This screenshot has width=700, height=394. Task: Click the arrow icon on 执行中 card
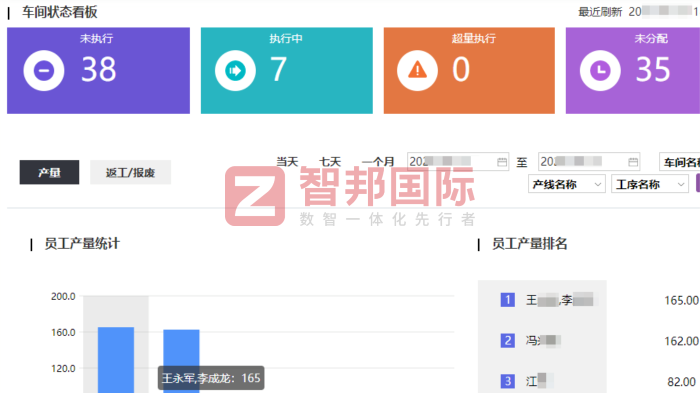235,71
